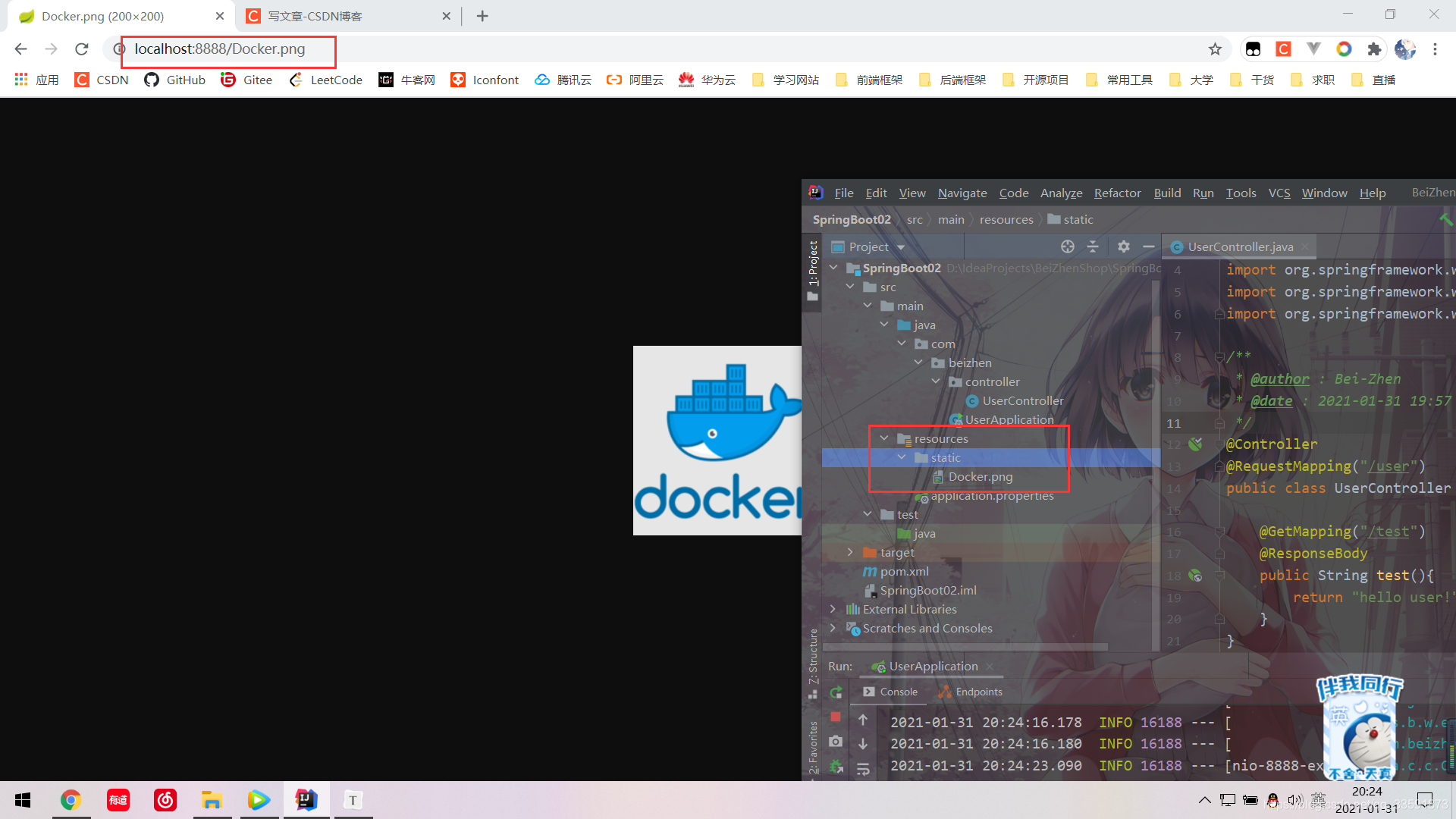Collapse the resources folder node
The image size is (1456, 819).
tap(884, 438)
